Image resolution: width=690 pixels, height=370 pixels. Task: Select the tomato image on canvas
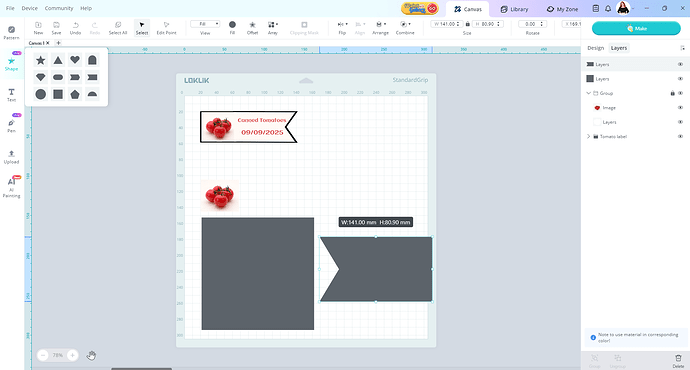click(220, 196)
